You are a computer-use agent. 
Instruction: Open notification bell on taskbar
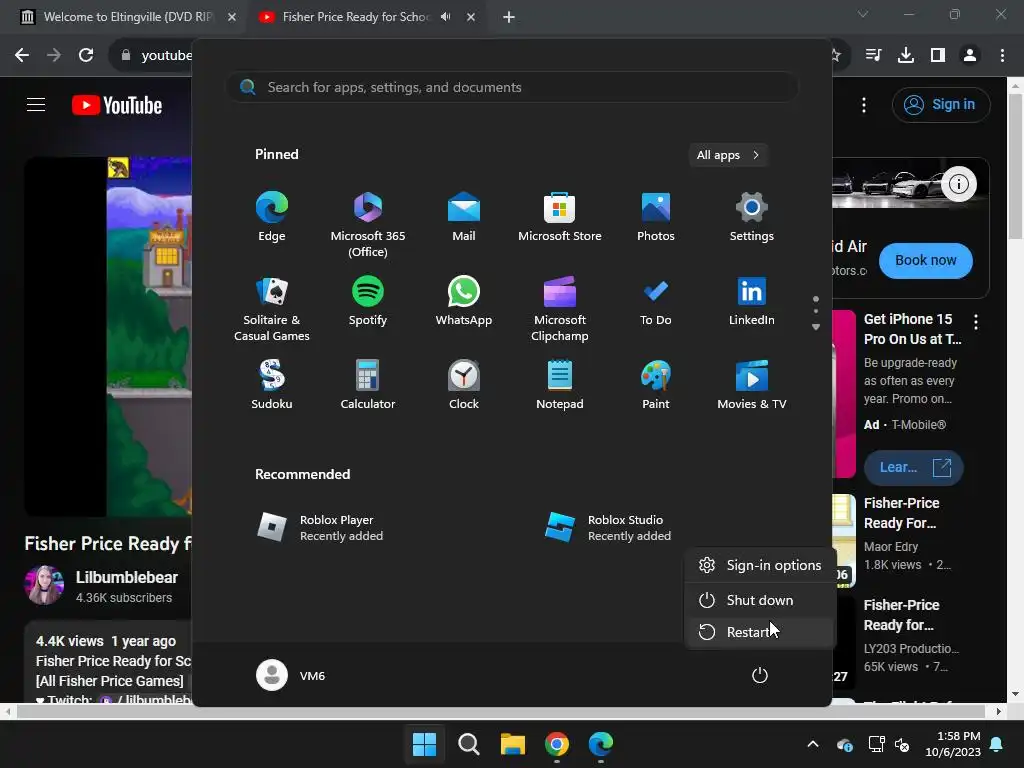tap(997, 744)
